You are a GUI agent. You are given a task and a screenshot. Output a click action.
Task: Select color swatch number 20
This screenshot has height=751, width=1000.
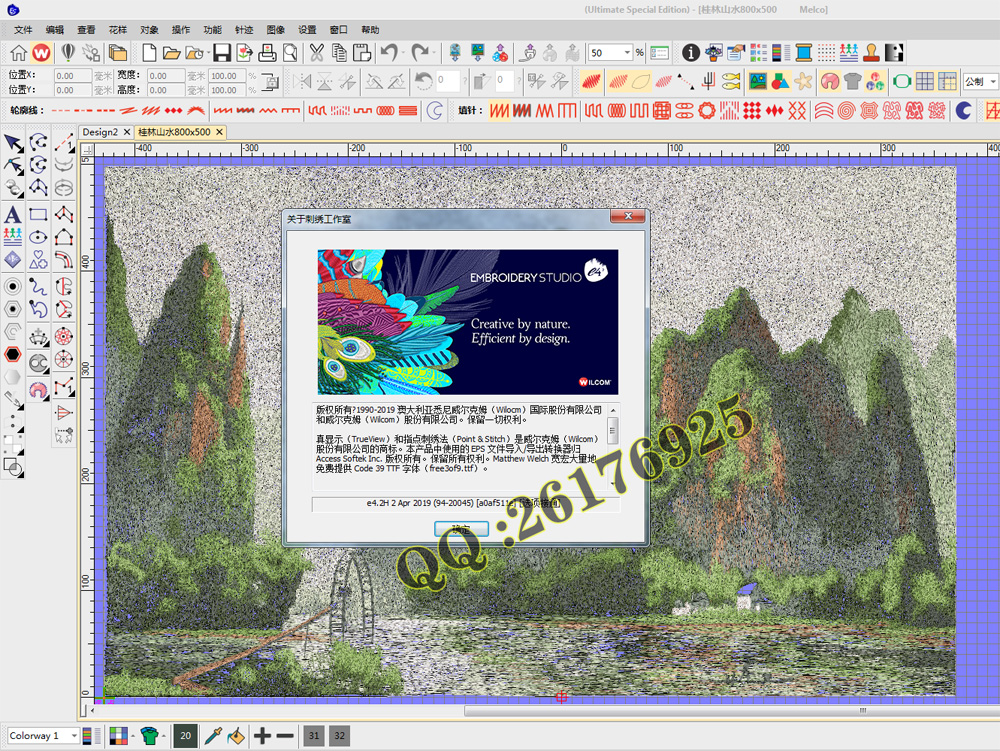click(186, 736)
